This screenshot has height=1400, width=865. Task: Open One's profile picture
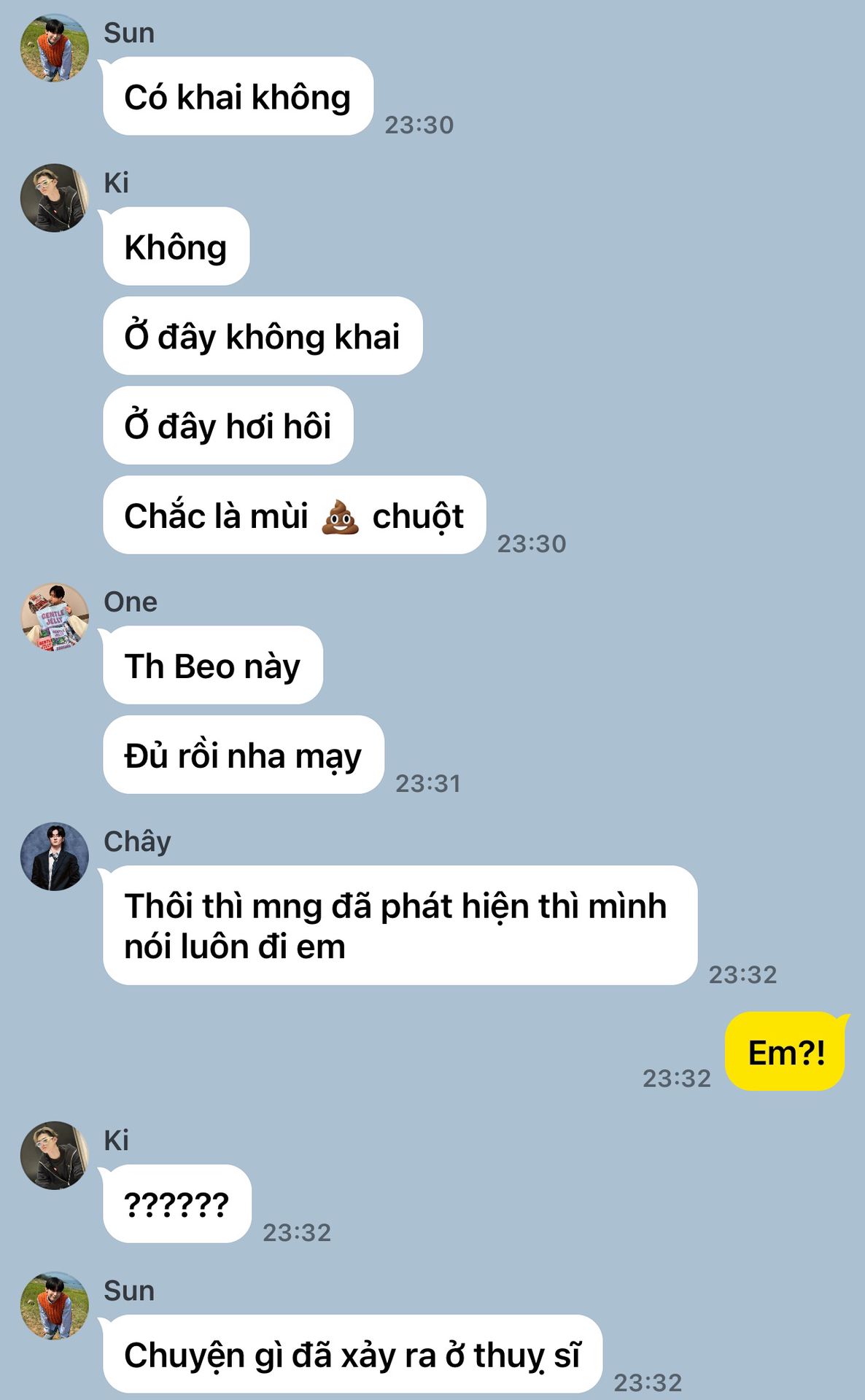(x=55, y=617)
